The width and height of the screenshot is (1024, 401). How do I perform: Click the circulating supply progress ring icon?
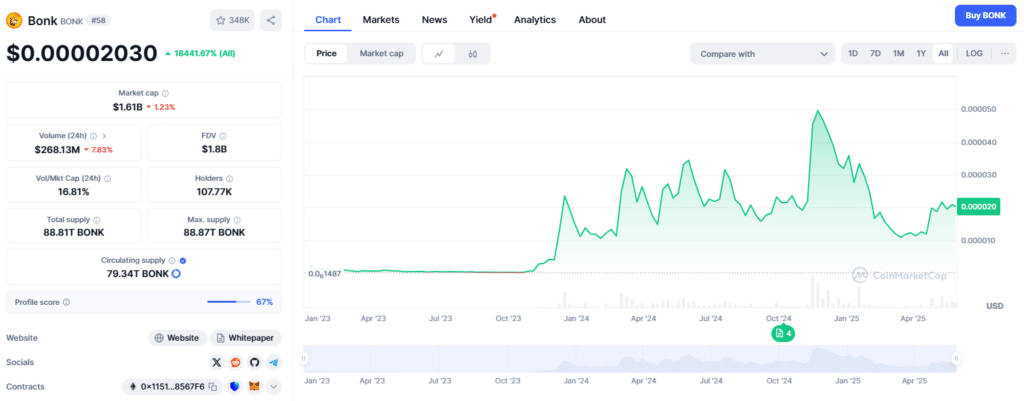176,274
